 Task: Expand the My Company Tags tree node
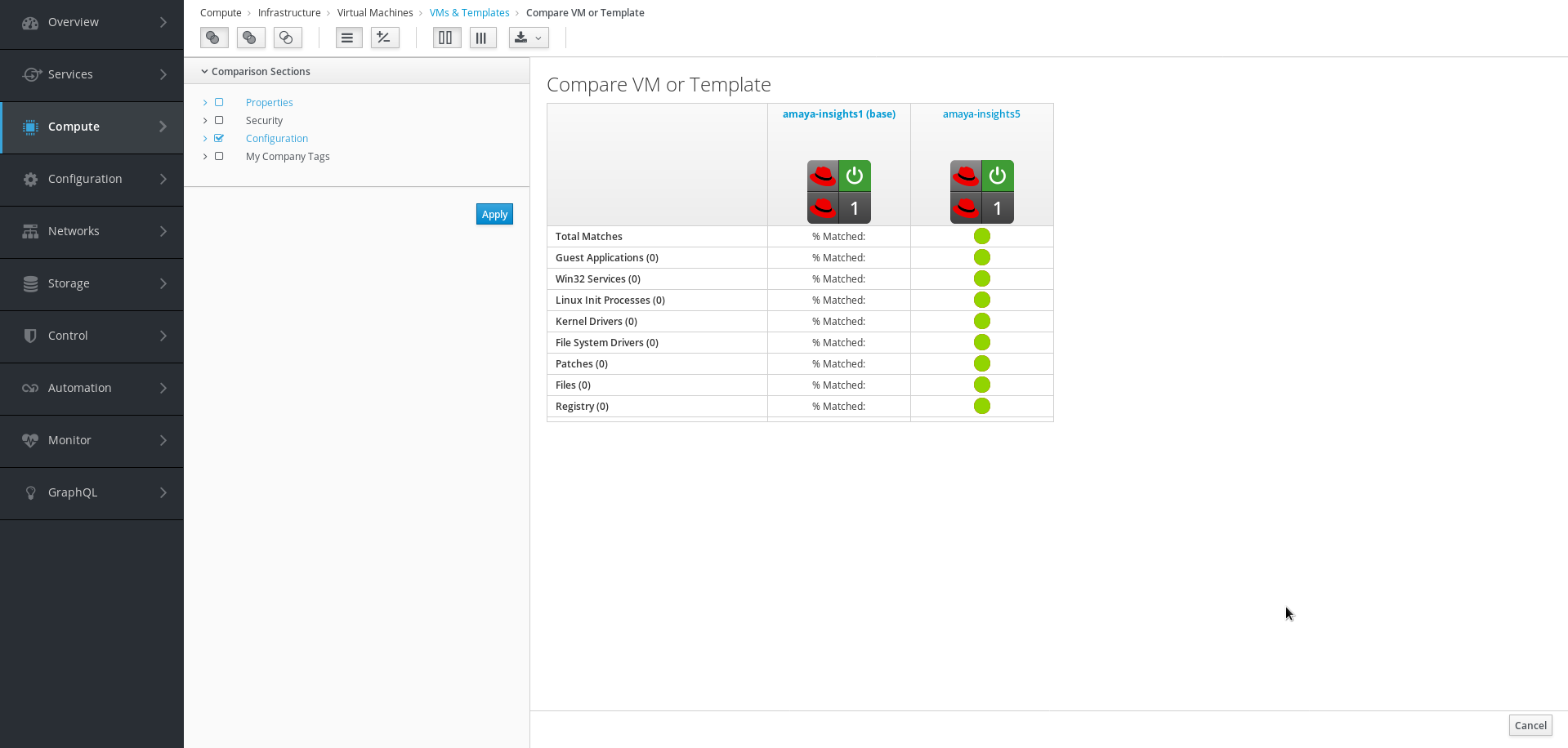(205, 157)
